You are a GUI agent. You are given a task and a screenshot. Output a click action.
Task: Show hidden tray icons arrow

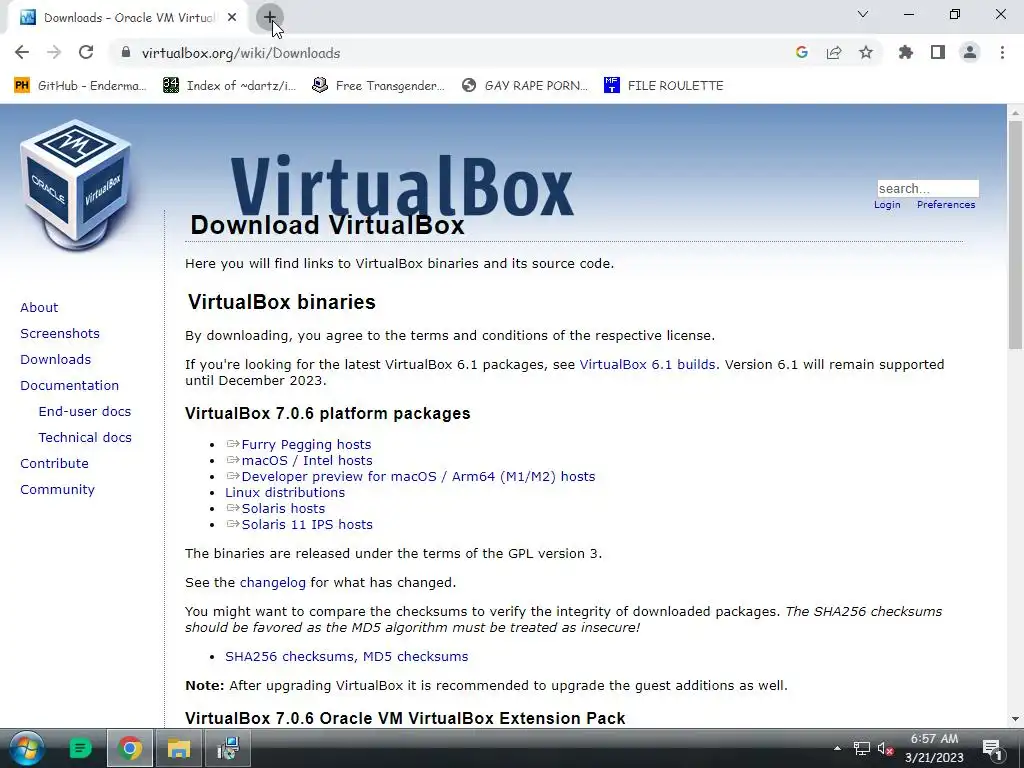pyautogui.click(x=837, y=748)
